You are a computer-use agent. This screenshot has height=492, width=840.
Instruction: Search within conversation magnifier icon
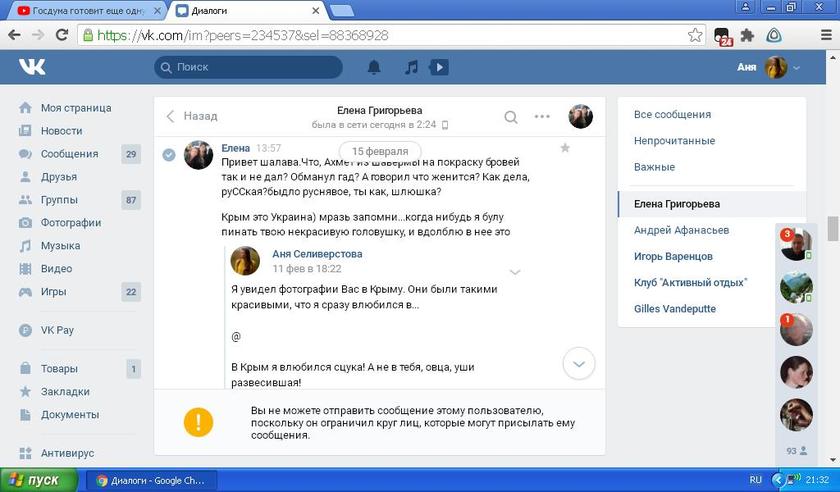(511, 117)
